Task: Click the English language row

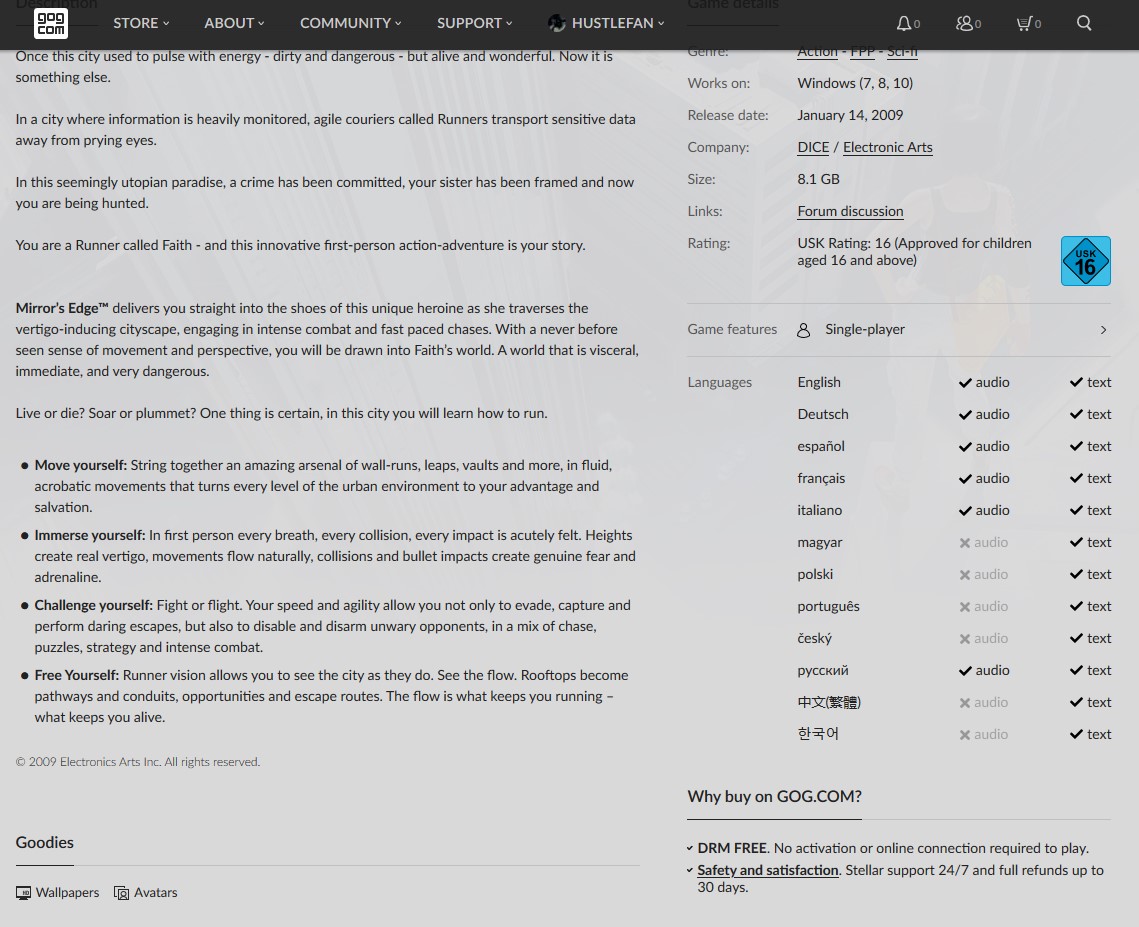Action: click(x=954, y=383)
